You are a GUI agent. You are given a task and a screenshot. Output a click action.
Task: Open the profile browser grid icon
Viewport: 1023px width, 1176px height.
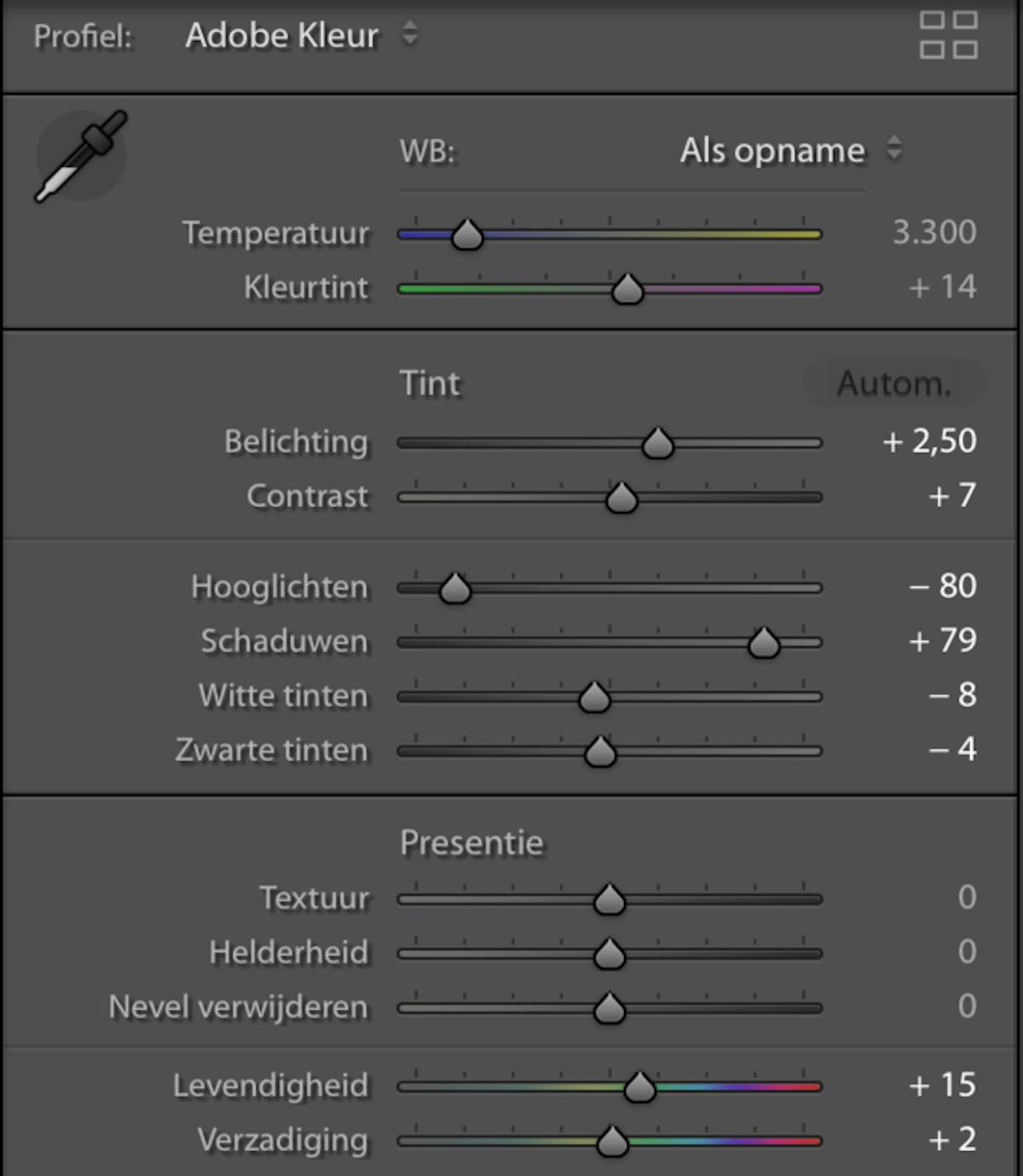pyautogui.click(x=948, y=35)
